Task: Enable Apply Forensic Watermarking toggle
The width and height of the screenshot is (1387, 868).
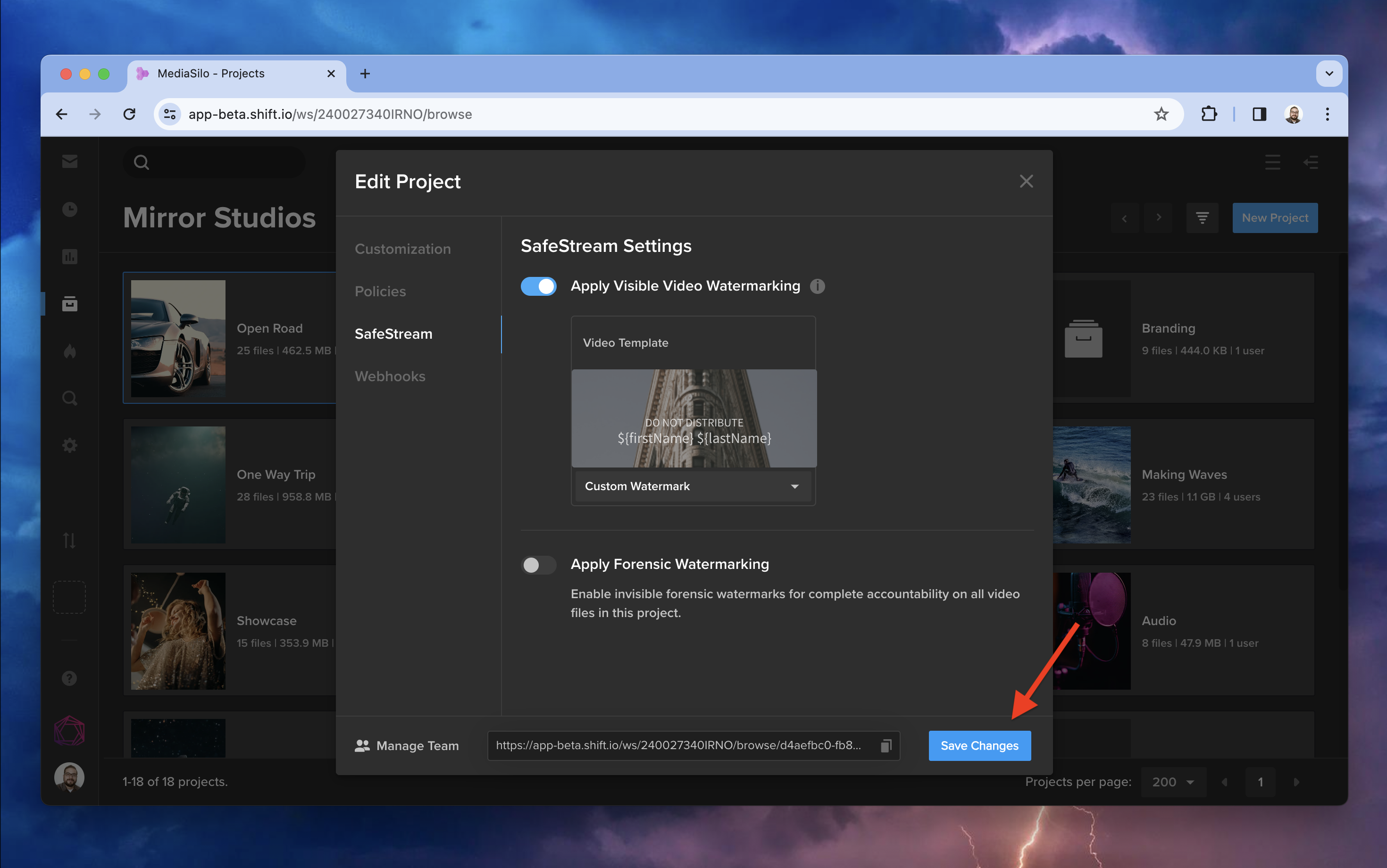Action: click(x=538, y=565)
